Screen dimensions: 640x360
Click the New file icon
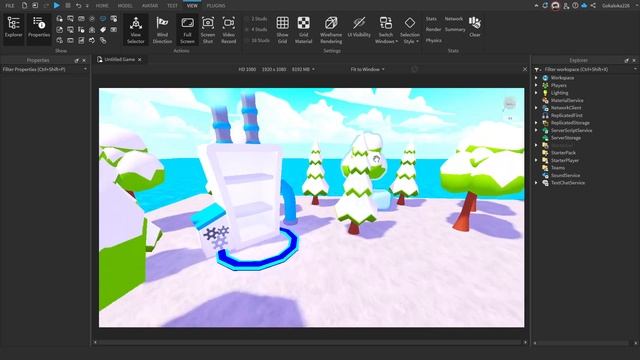24,5
